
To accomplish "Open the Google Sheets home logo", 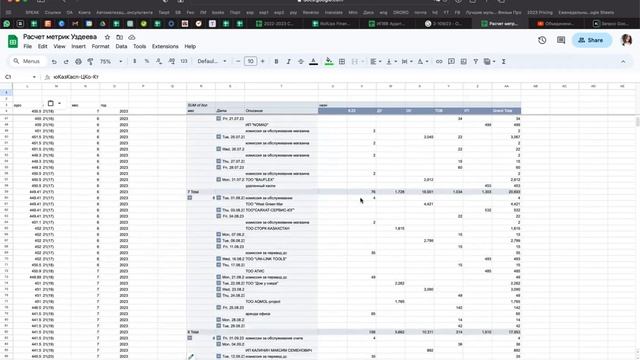I will click(13, 41).
